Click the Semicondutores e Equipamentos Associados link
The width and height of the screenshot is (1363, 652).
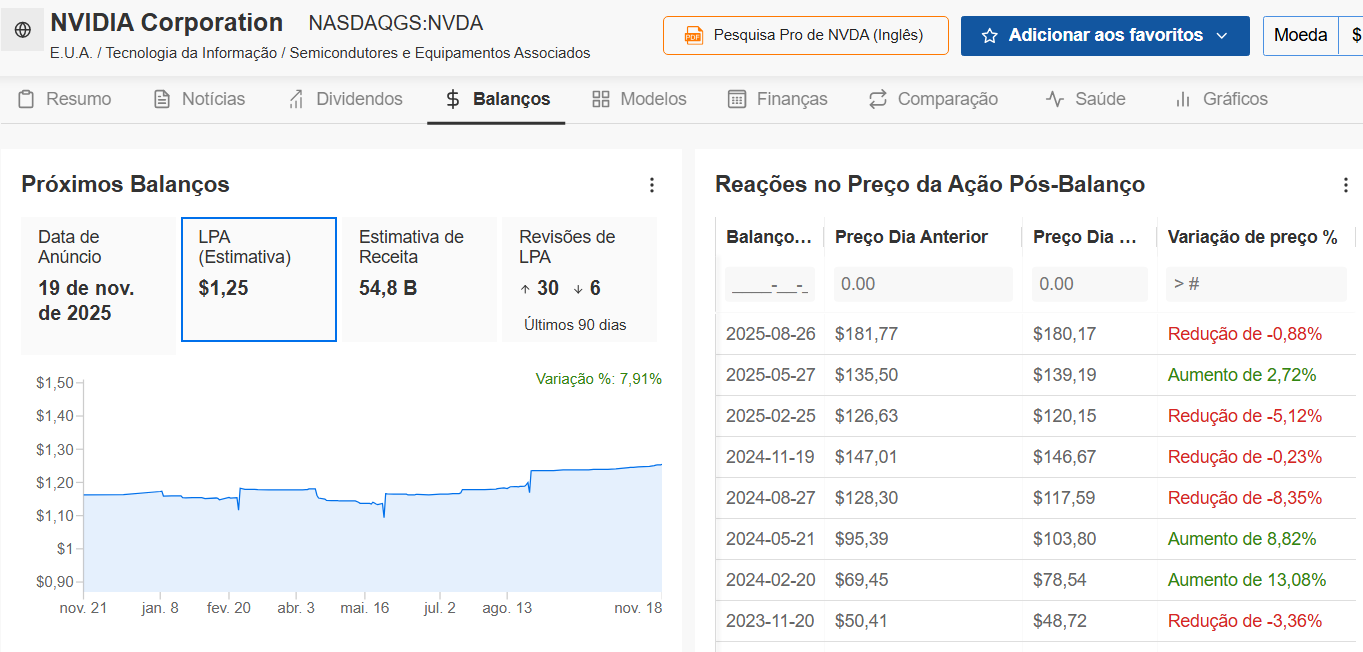pos(440,53)
